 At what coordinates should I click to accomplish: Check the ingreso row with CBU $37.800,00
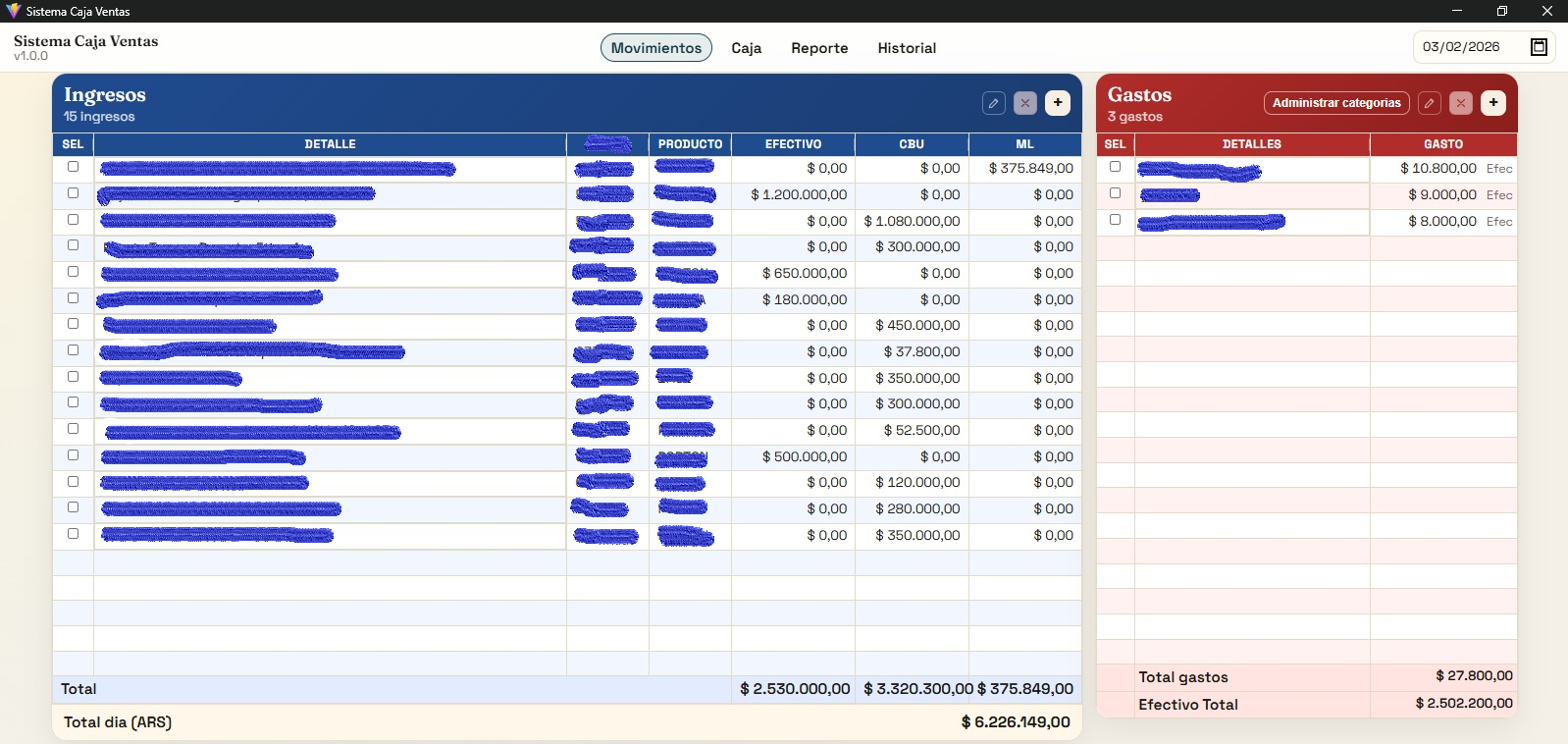[73, 350]
